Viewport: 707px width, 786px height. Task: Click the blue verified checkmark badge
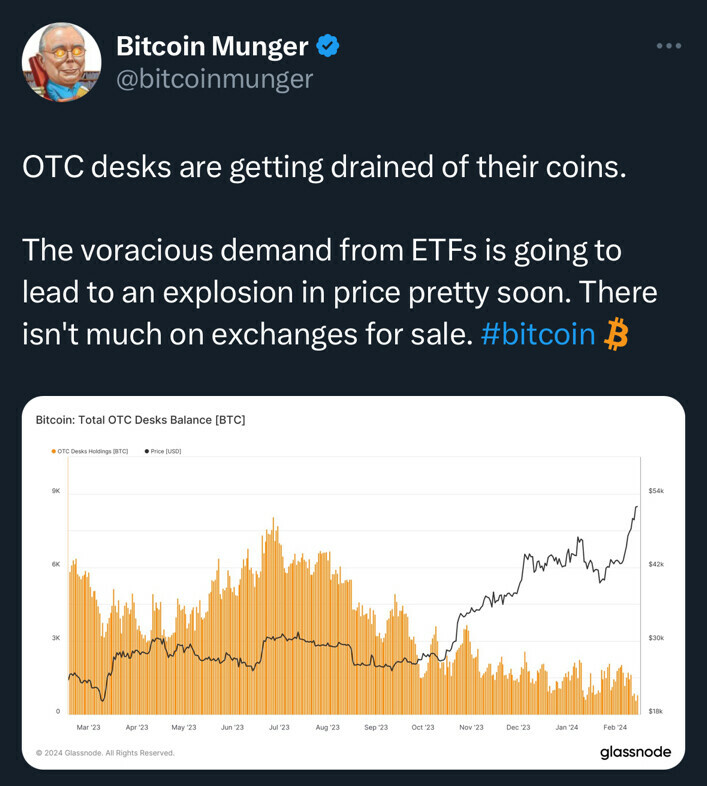point(328,45)
